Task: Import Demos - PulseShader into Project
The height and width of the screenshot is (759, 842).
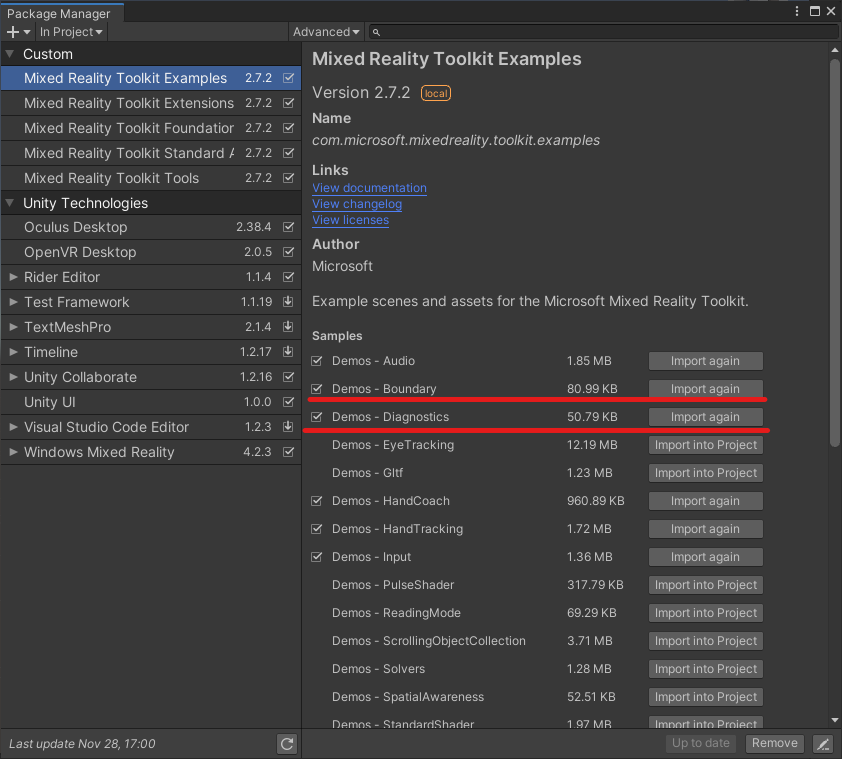Action: (706, 585)
